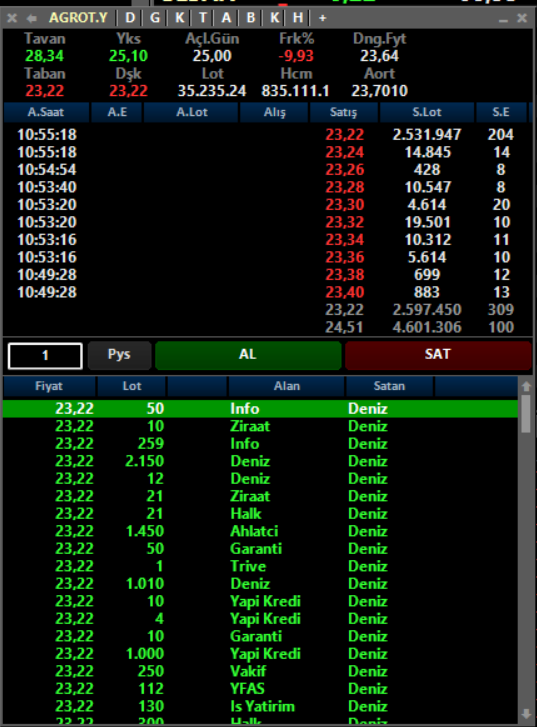Switch to the B tab
This screenshot has width=537, height=727.
click(x=250, y=18)
